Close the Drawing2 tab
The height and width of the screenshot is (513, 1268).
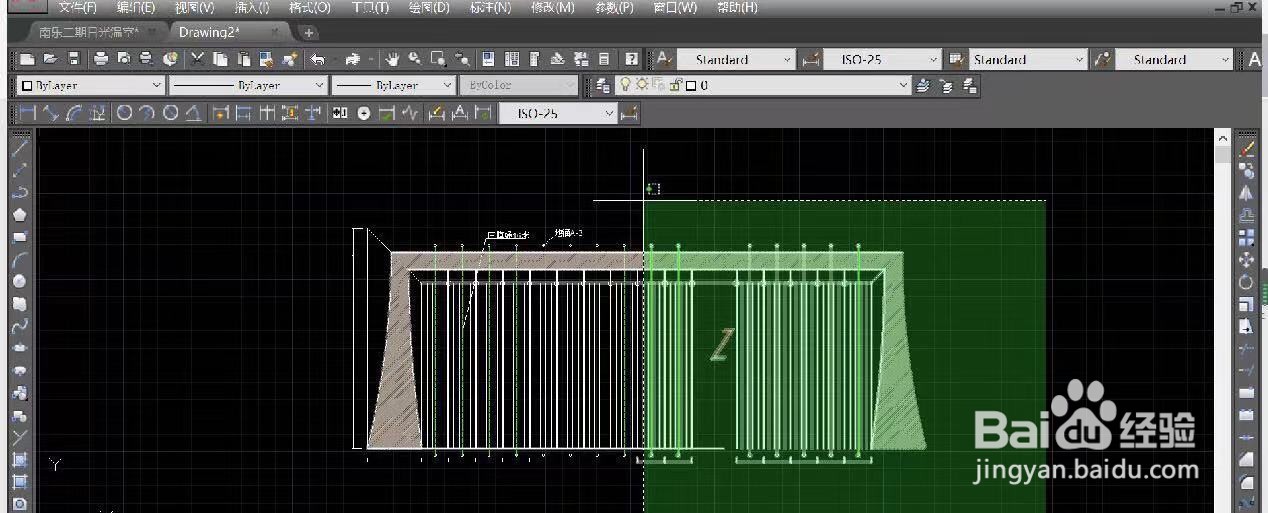pos(275,32)
